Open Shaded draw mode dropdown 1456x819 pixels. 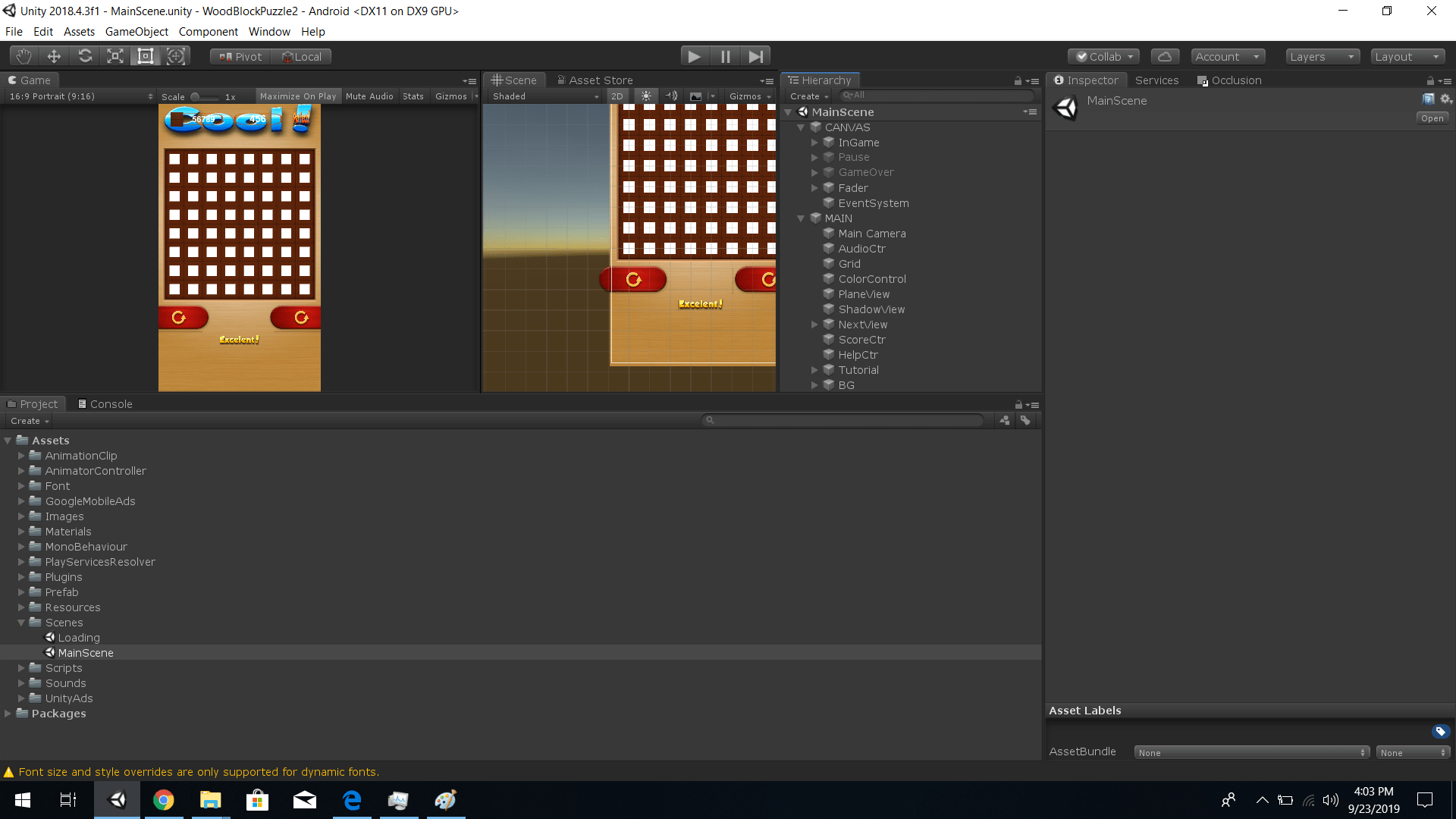545,96
